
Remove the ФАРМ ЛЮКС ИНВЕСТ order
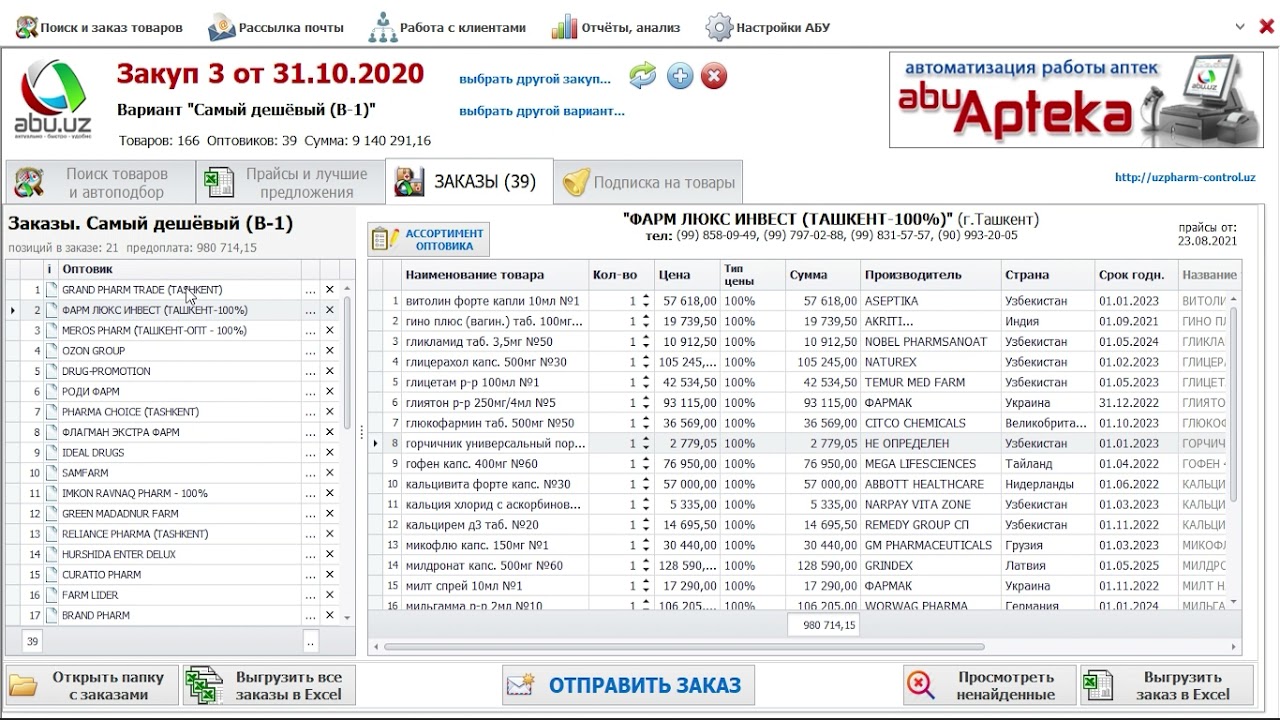click(x=329, y=310)
